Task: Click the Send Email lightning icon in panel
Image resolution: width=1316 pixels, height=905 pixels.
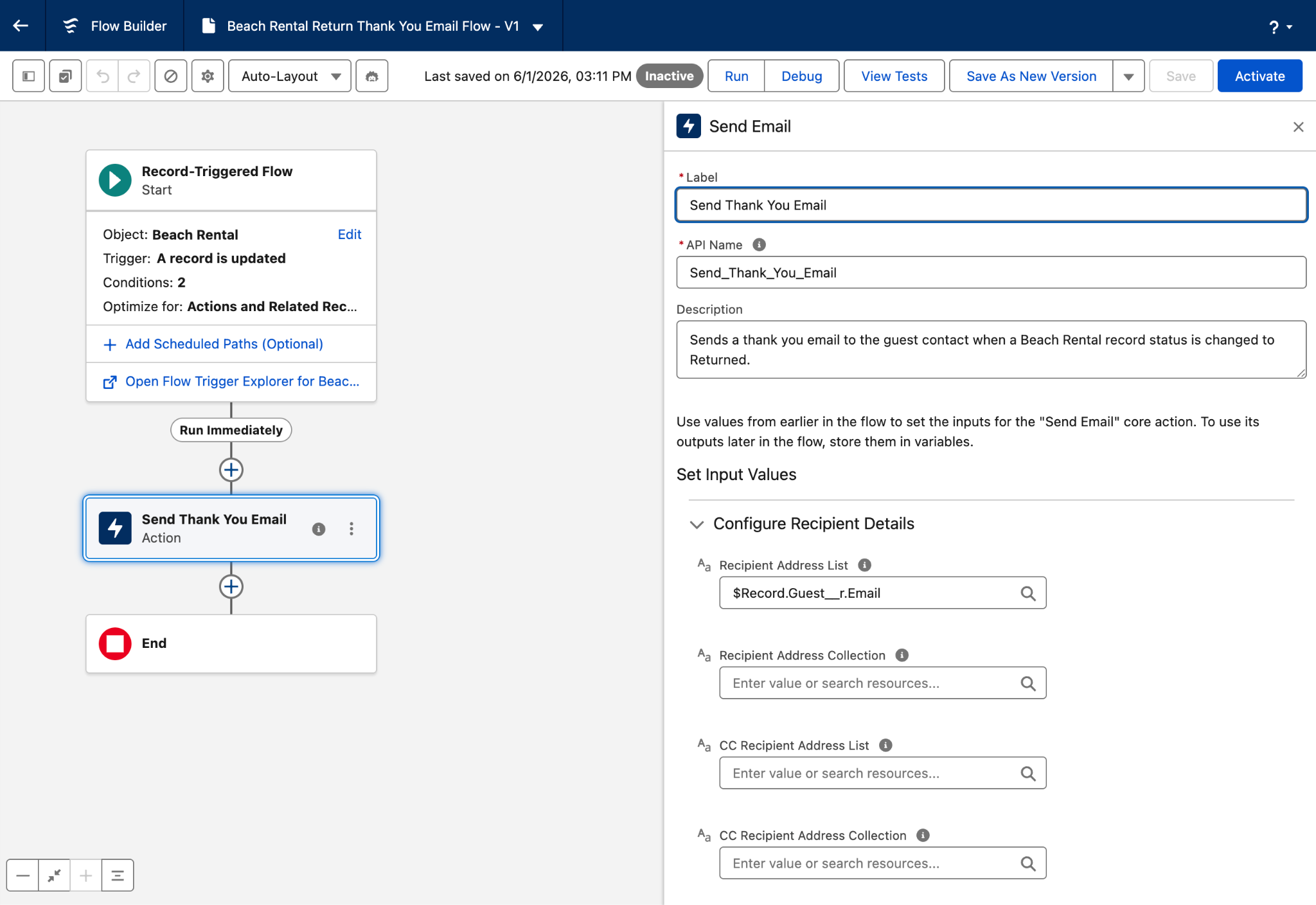Action: coord(688,126)
